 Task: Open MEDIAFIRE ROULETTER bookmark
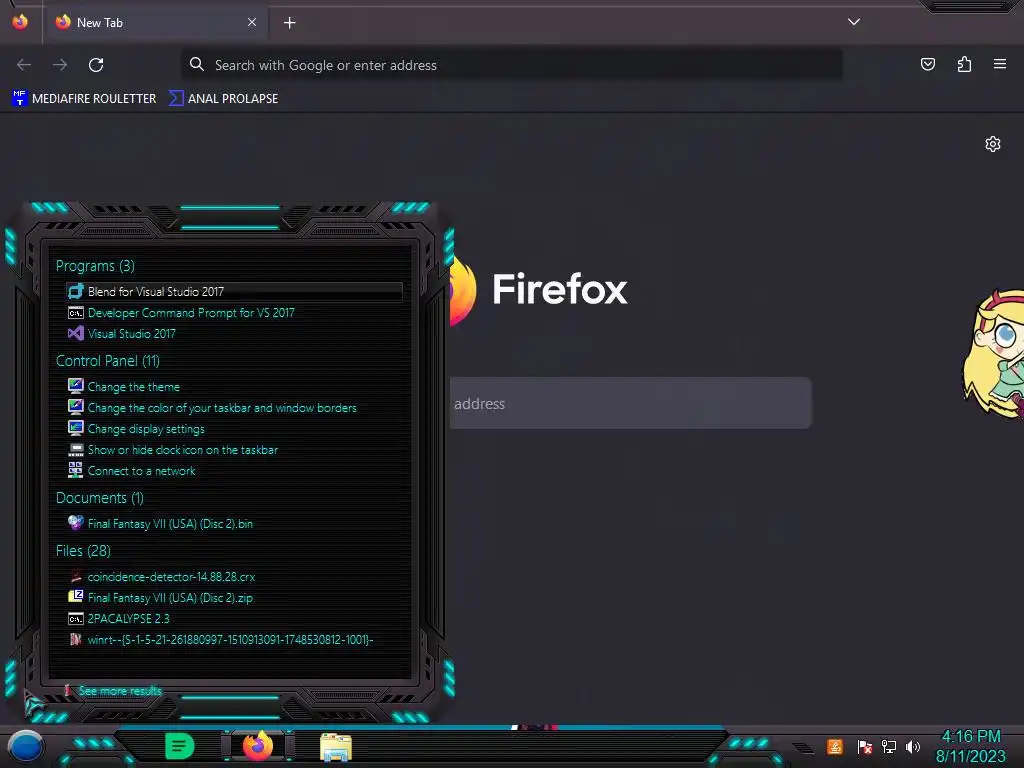point(84,99)
